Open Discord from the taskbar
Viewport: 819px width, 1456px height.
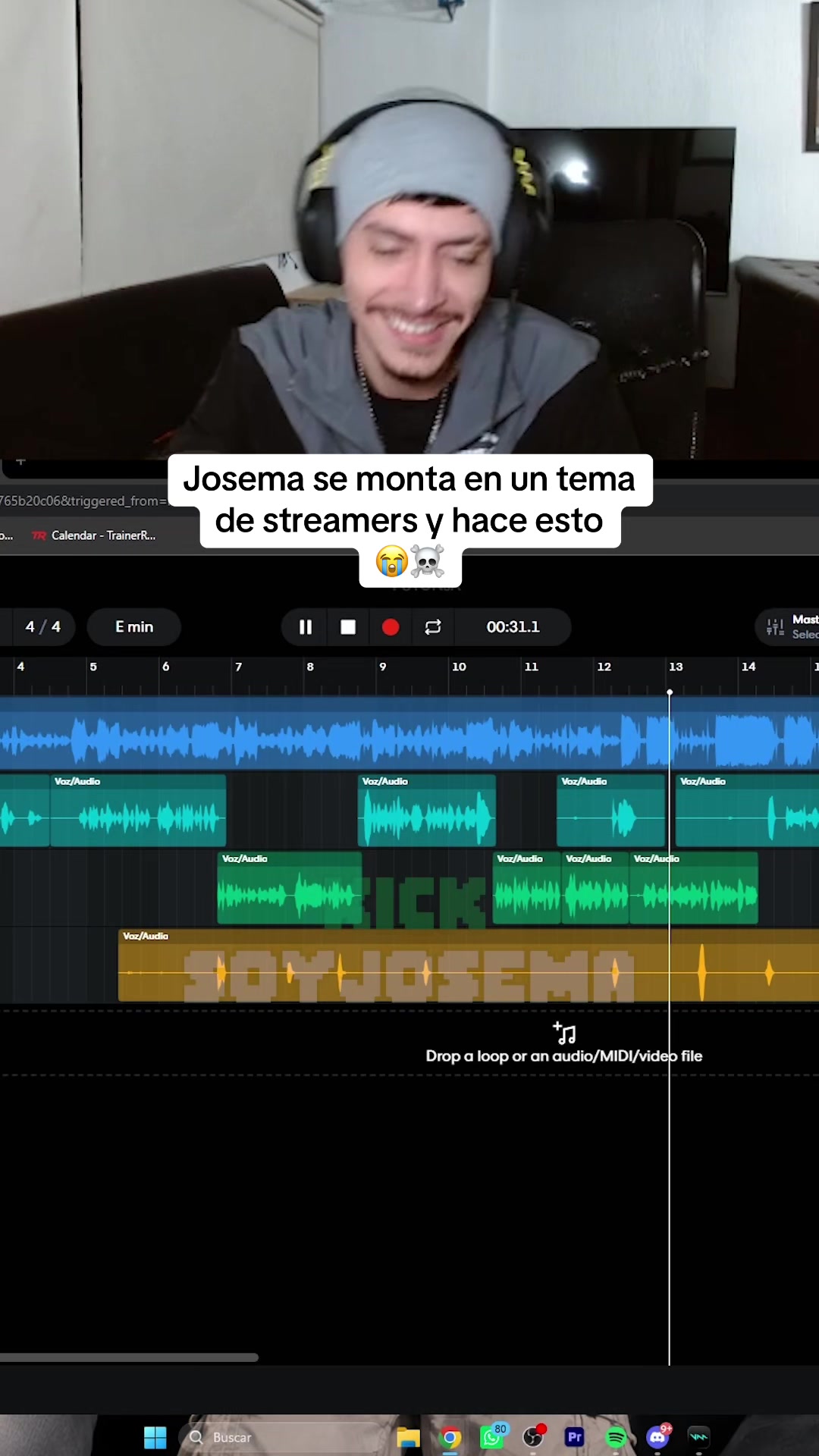[x=657, y=1436]
